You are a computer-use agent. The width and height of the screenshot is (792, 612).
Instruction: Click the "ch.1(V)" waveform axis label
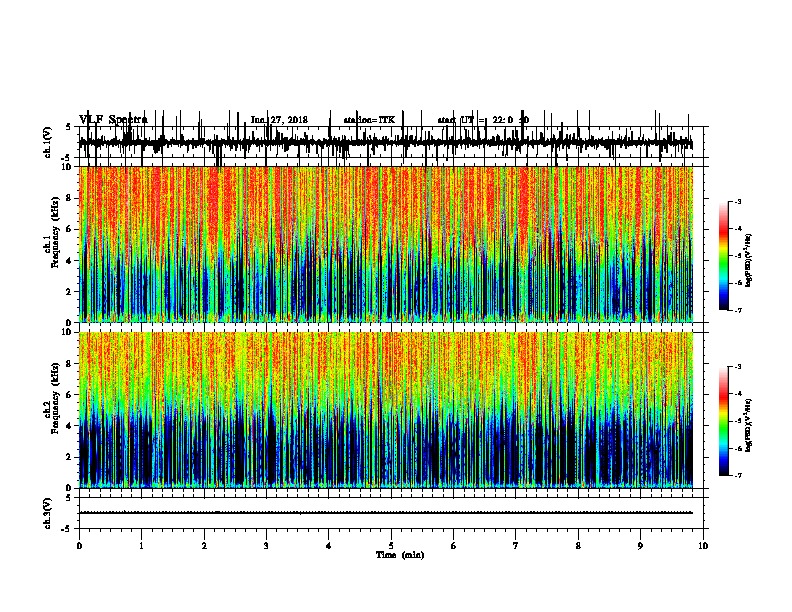[47, 142]
